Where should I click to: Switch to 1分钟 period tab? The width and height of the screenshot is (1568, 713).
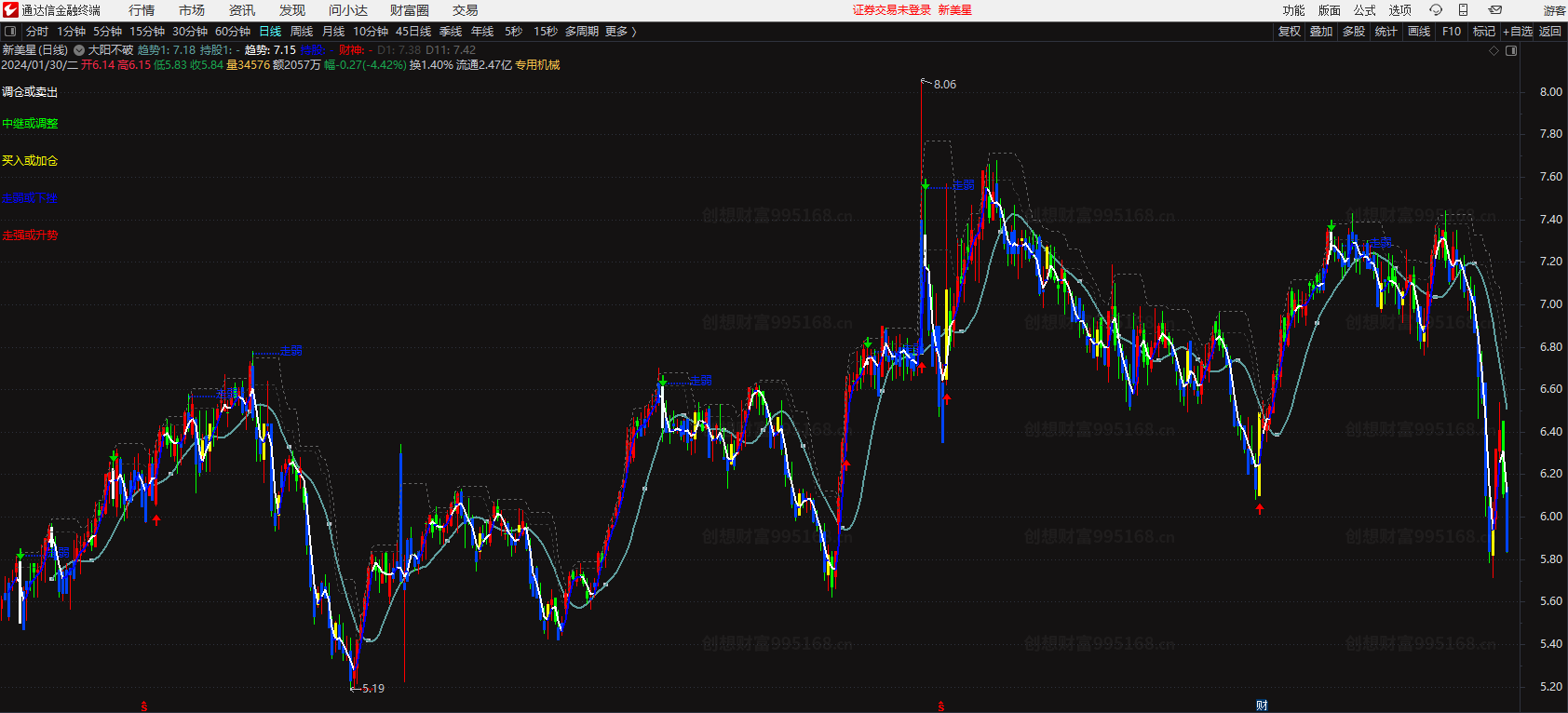pos(72,32)
